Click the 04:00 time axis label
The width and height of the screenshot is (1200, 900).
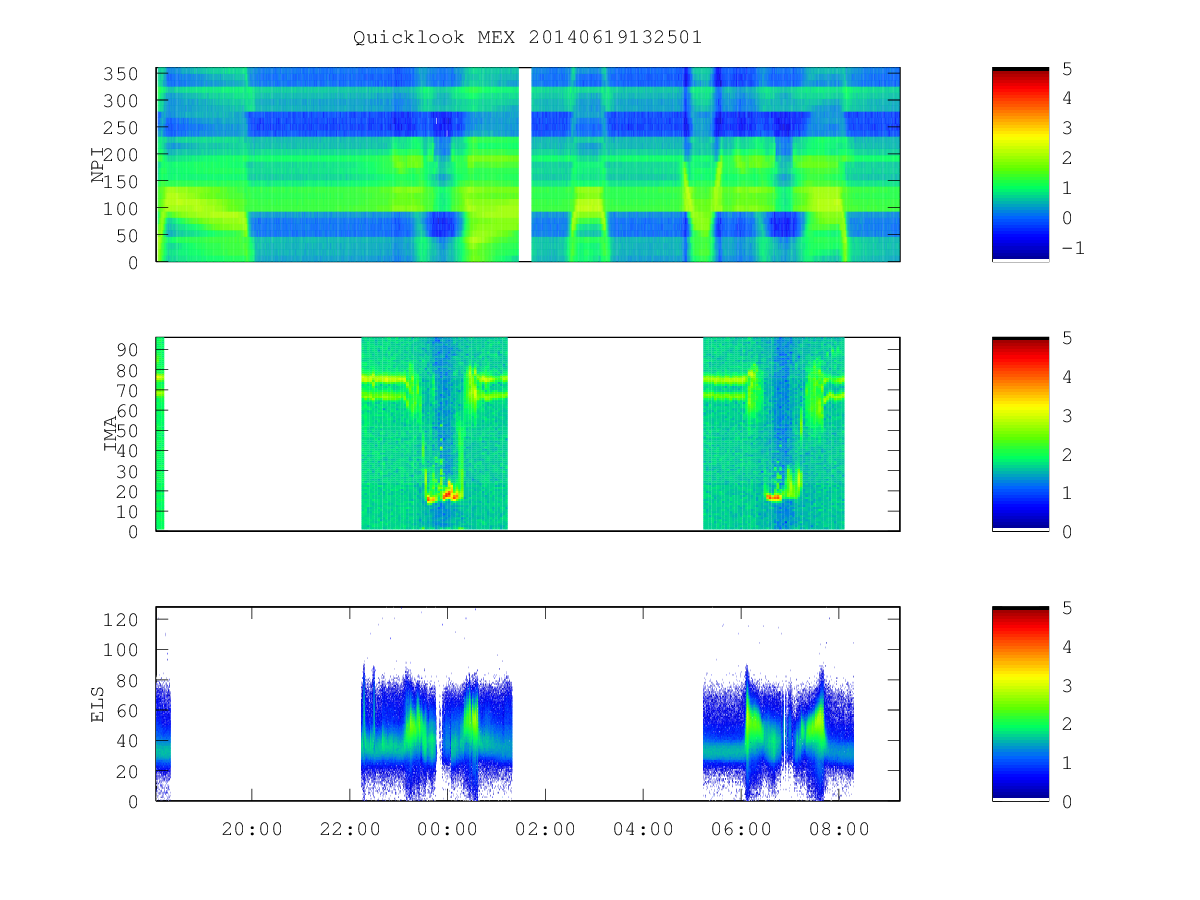pyautogui.click(x=643, y=828)
